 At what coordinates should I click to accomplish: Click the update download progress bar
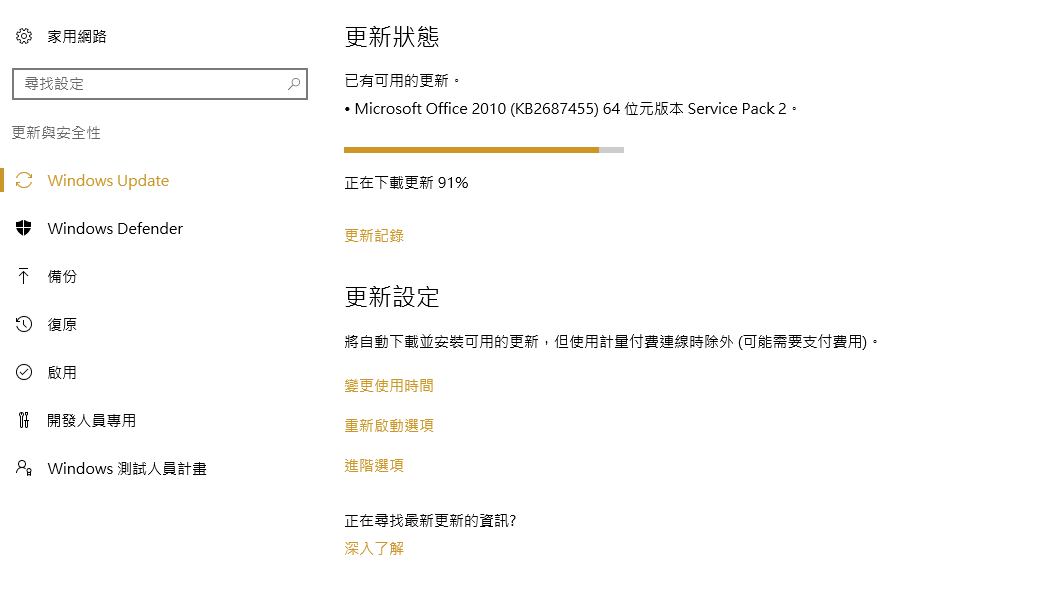(x=483, y=150)
